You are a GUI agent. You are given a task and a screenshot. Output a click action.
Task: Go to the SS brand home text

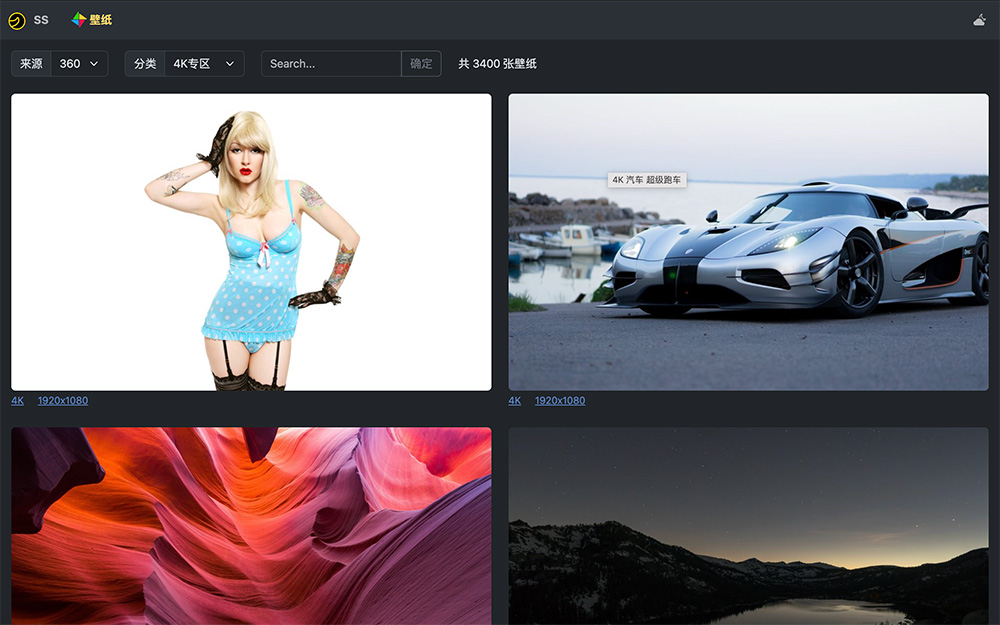click(41, 20)
